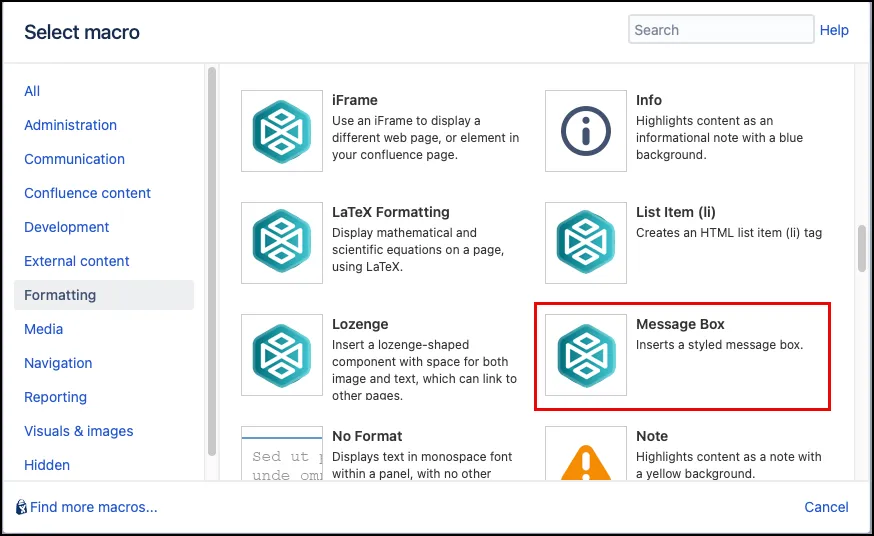Select the iFrame macro icon

281,131
